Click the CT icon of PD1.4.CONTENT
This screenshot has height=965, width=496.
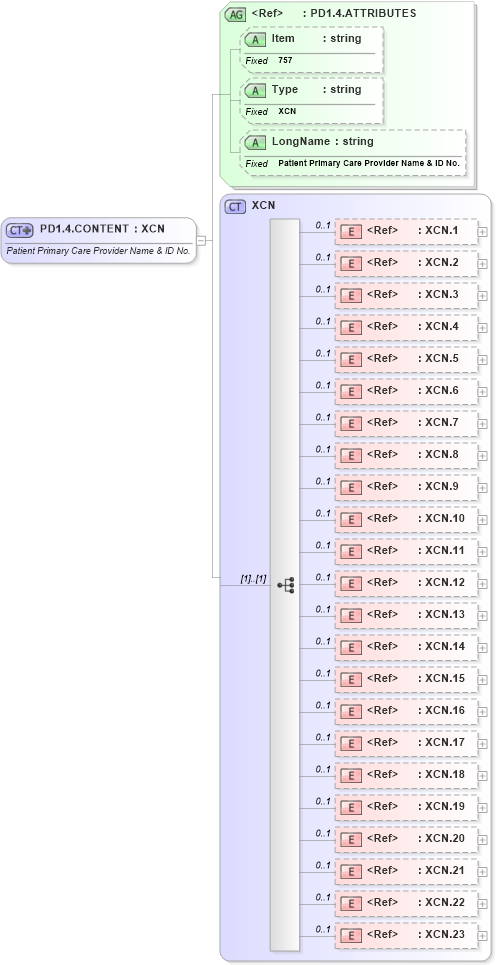[19, 230]
